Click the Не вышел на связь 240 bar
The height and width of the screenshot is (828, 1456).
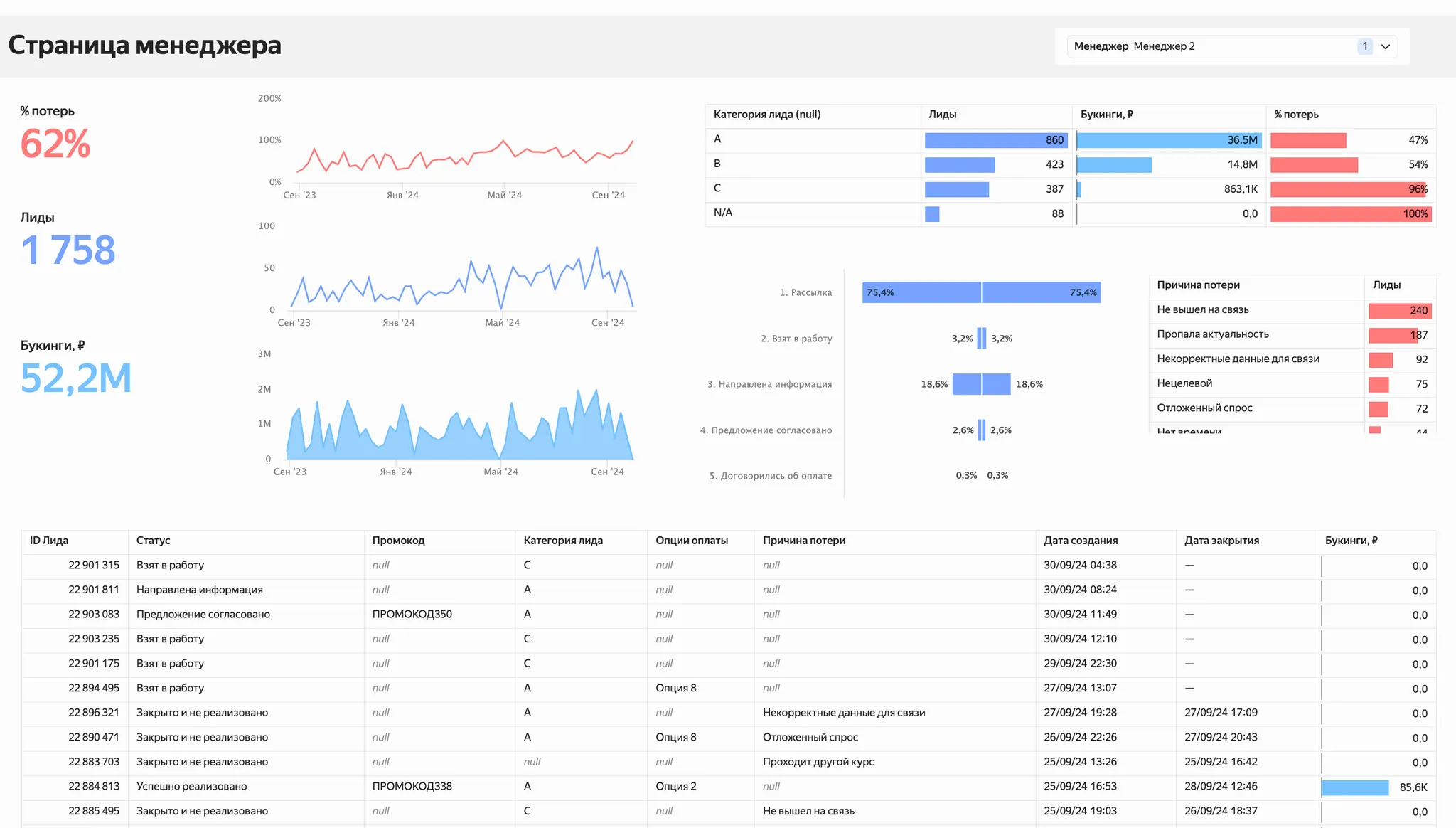tap(1399, 311)
